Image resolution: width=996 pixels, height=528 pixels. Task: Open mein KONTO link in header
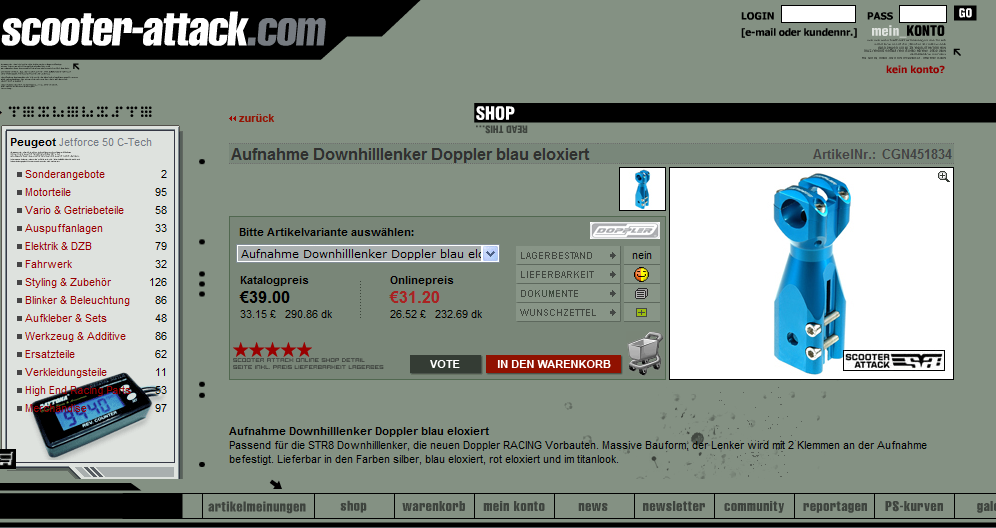coord(908,31)
